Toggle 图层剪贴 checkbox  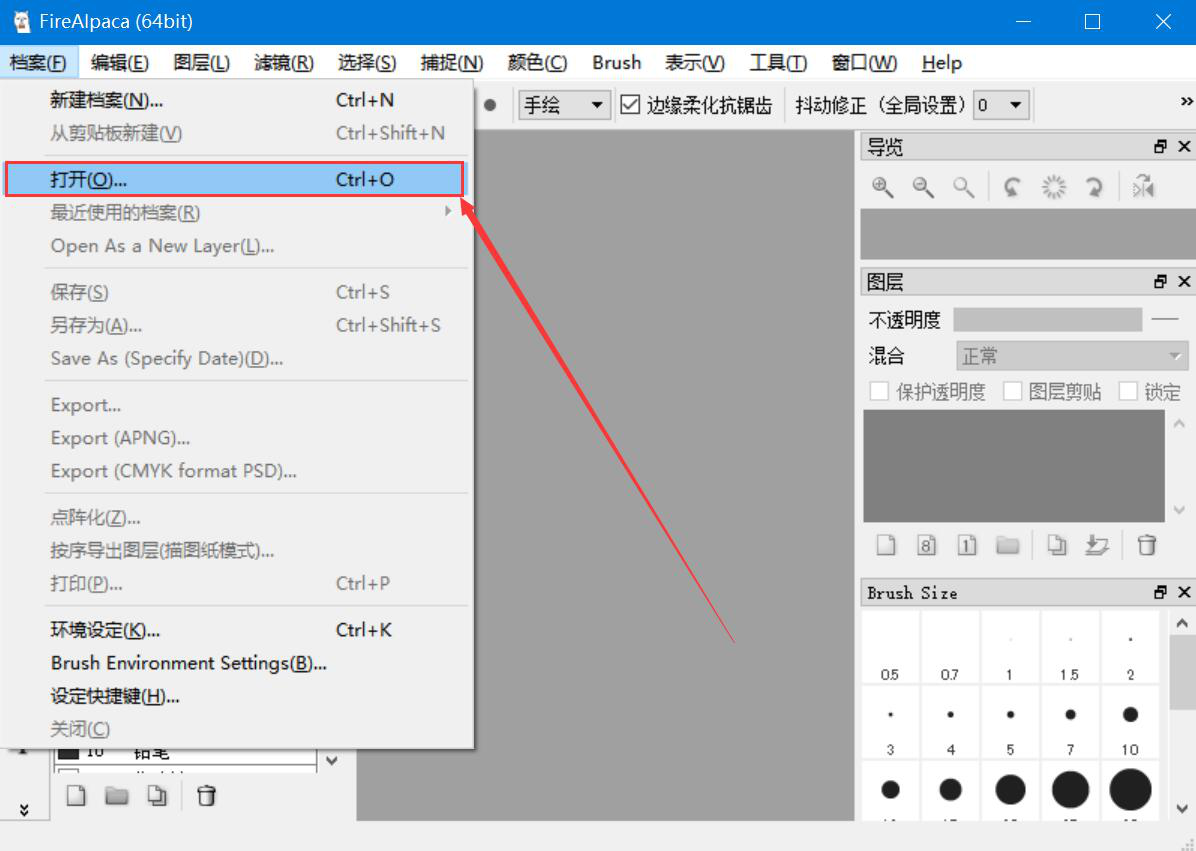1012,391
